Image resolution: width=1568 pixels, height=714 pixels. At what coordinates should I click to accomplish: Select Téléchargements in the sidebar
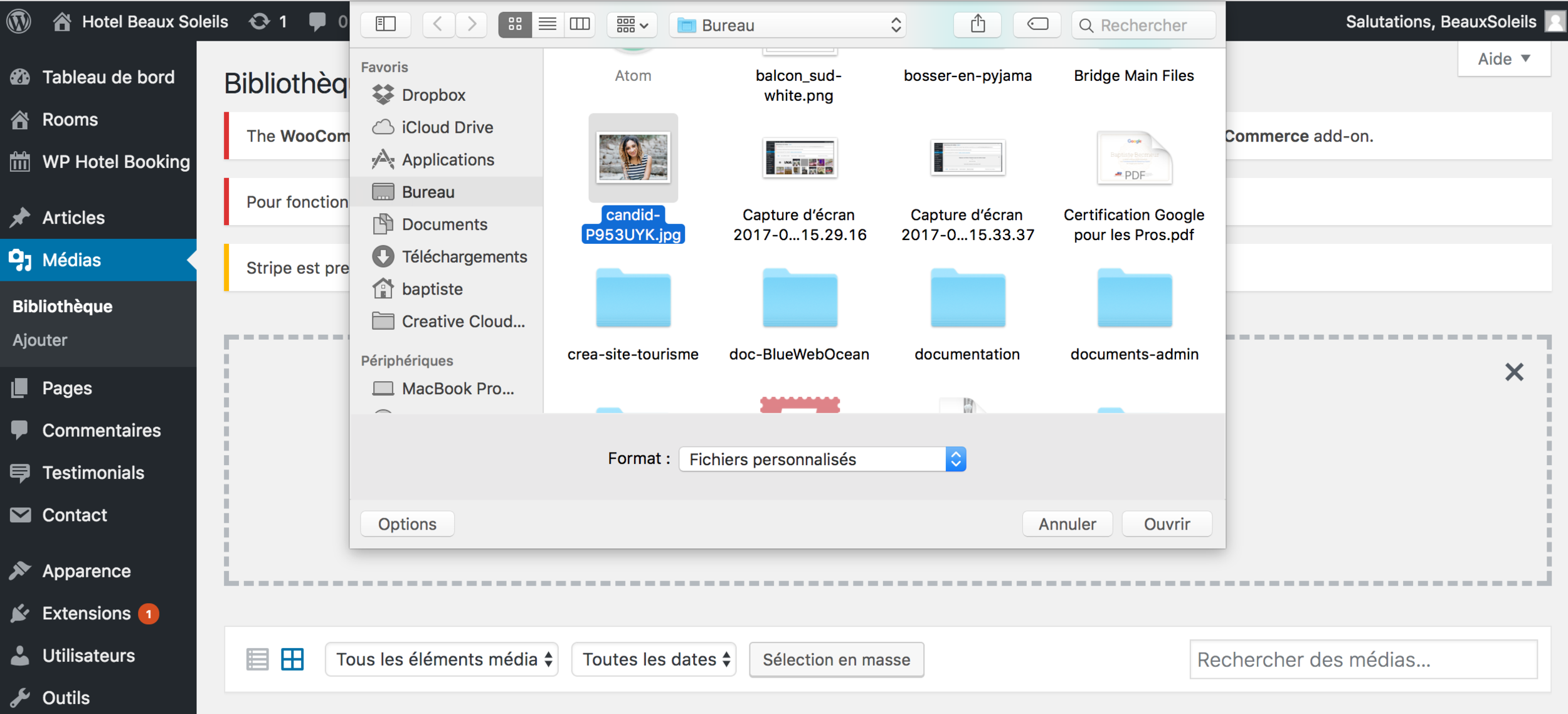[x=464, y=257]
